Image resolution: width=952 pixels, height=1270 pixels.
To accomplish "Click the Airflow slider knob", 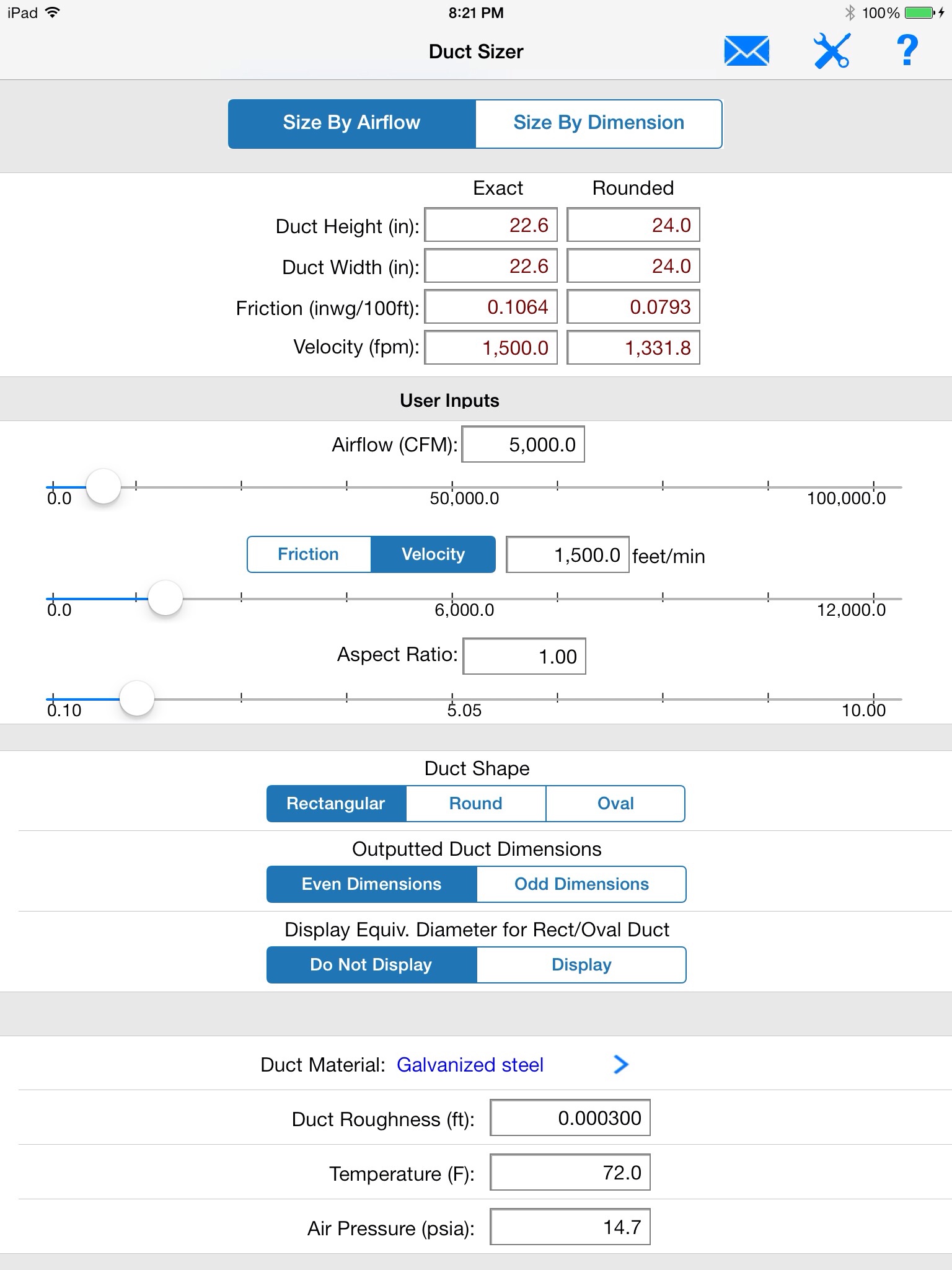I will 103,487.
